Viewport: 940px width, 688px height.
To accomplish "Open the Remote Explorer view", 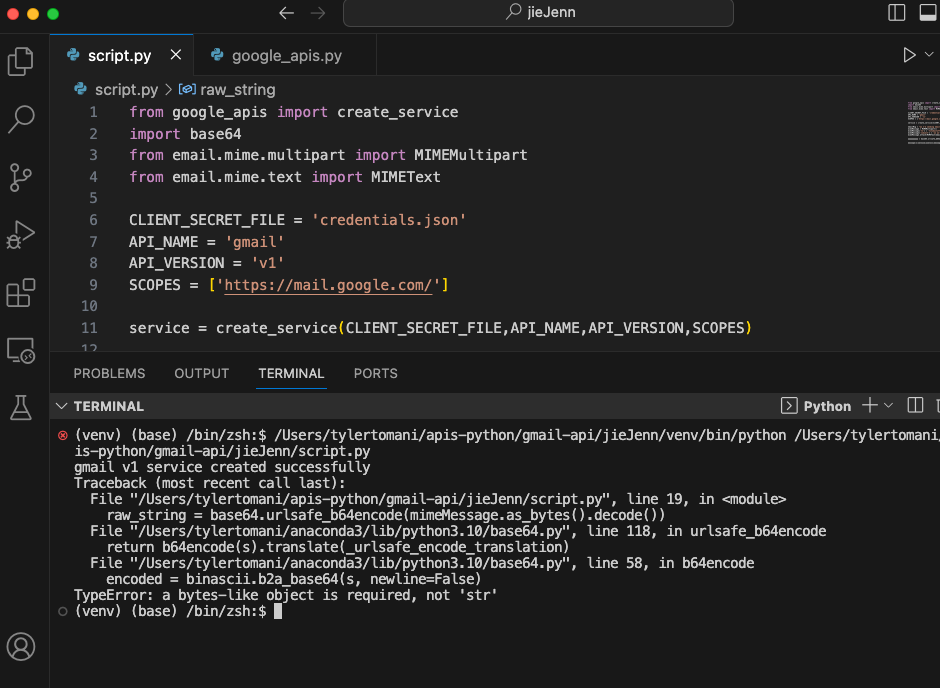I will pos(21,351).
